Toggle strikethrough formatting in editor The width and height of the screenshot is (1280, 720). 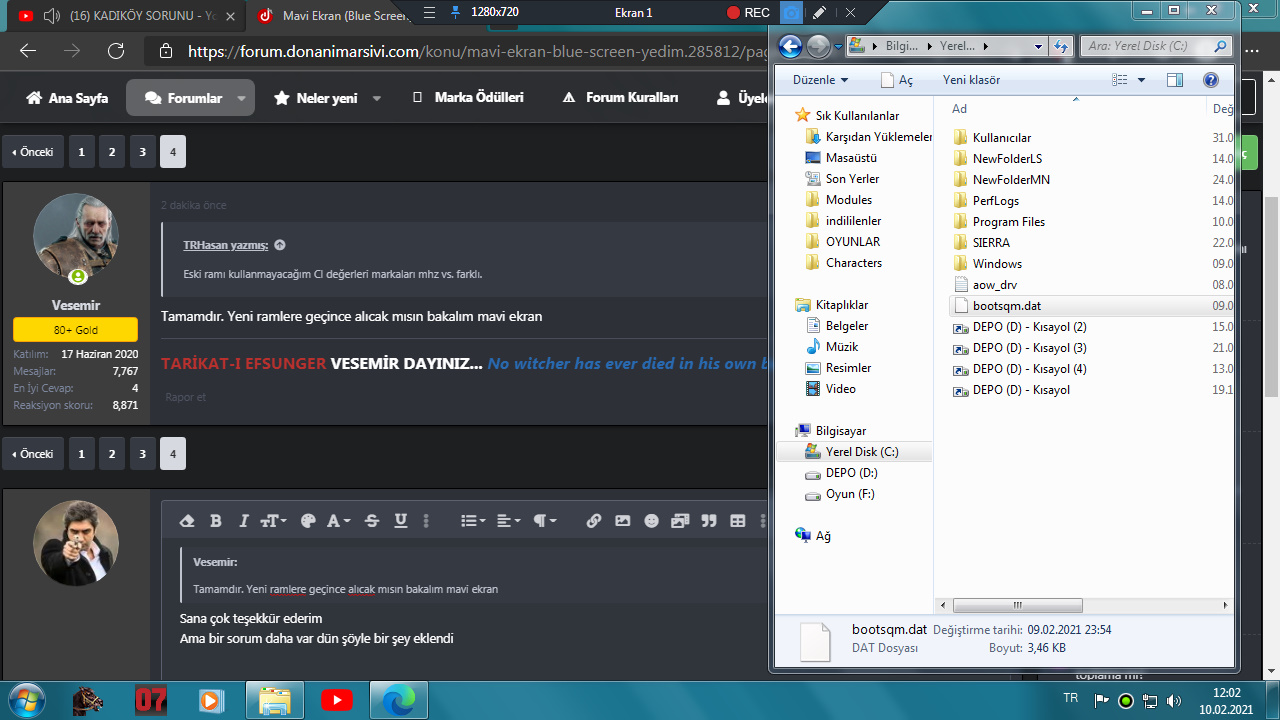[x=372, y=521]
